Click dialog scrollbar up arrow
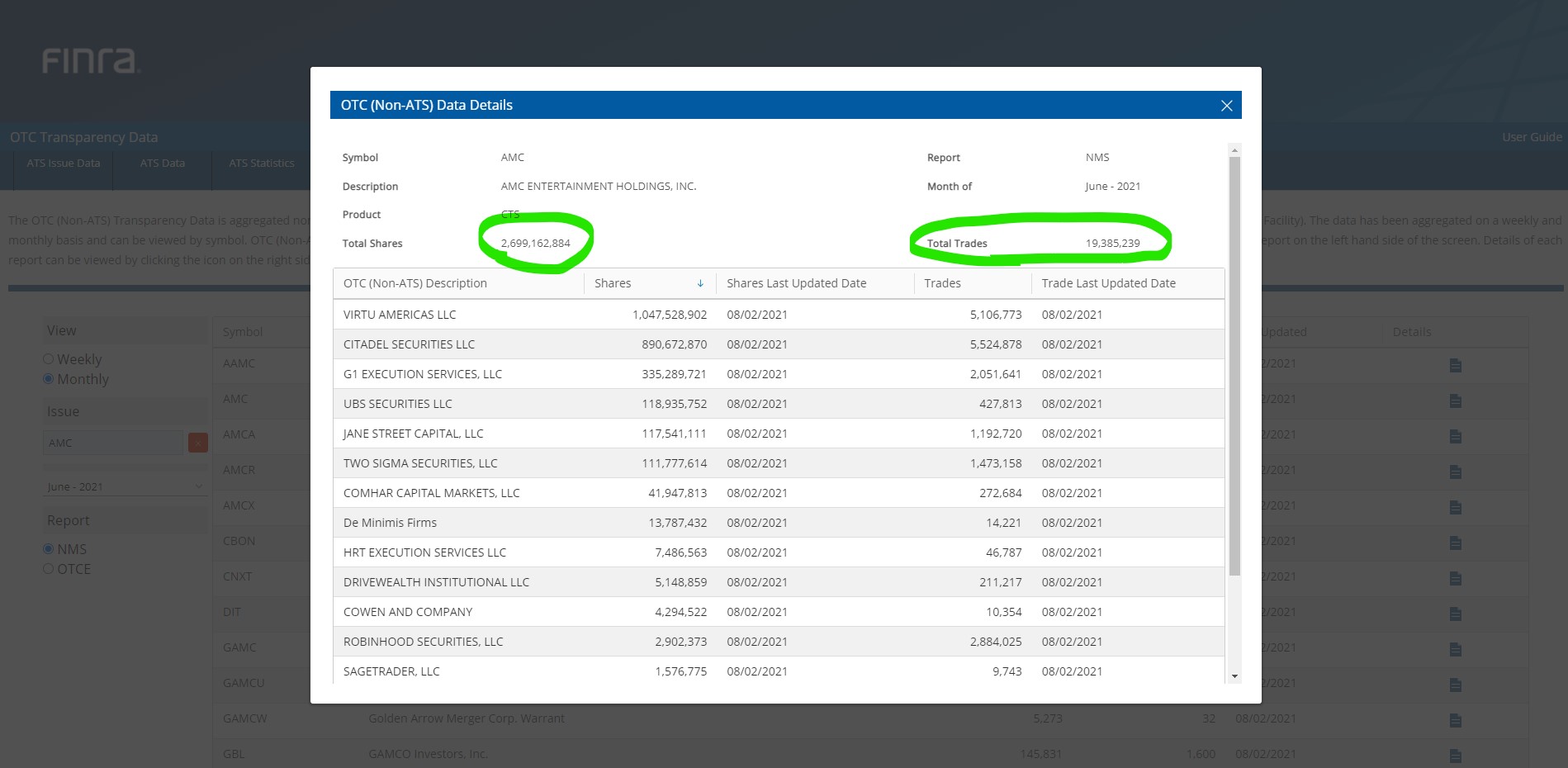 click(x=1234, y=150)
